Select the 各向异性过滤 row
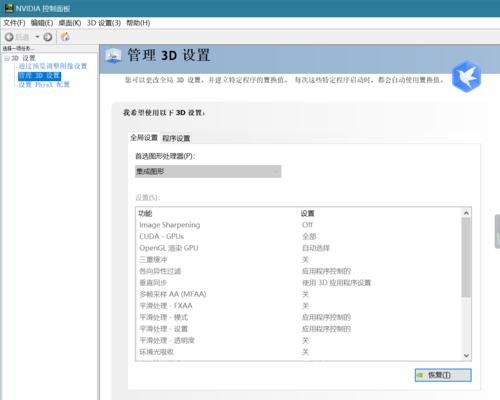Image resolution: width=500 pixels, height=400 pixels. tap(298, 271)
